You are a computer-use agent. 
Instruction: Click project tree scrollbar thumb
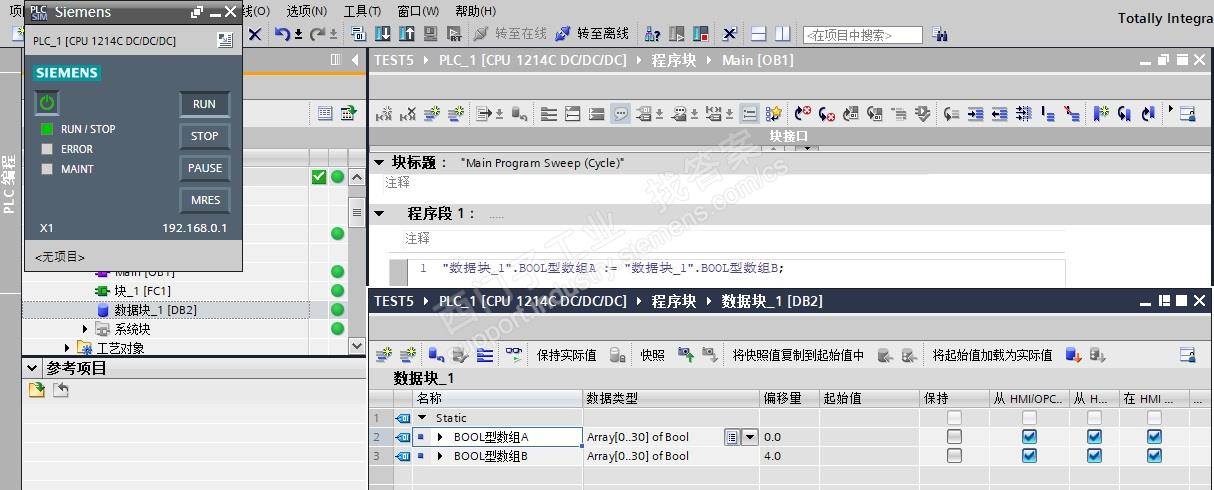pos(357,213)
